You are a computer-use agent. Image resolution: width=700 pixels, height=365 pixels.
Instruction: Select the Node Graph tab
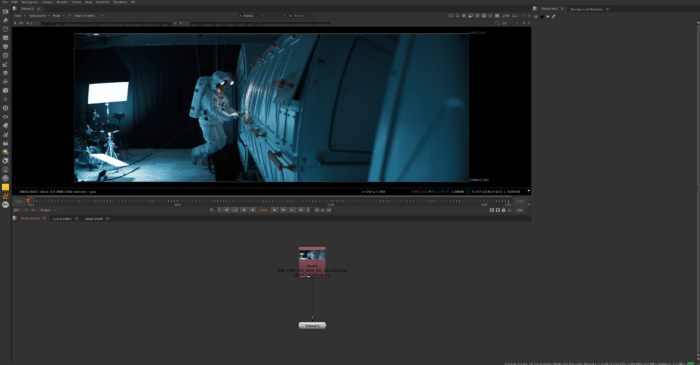coord(30,219)
